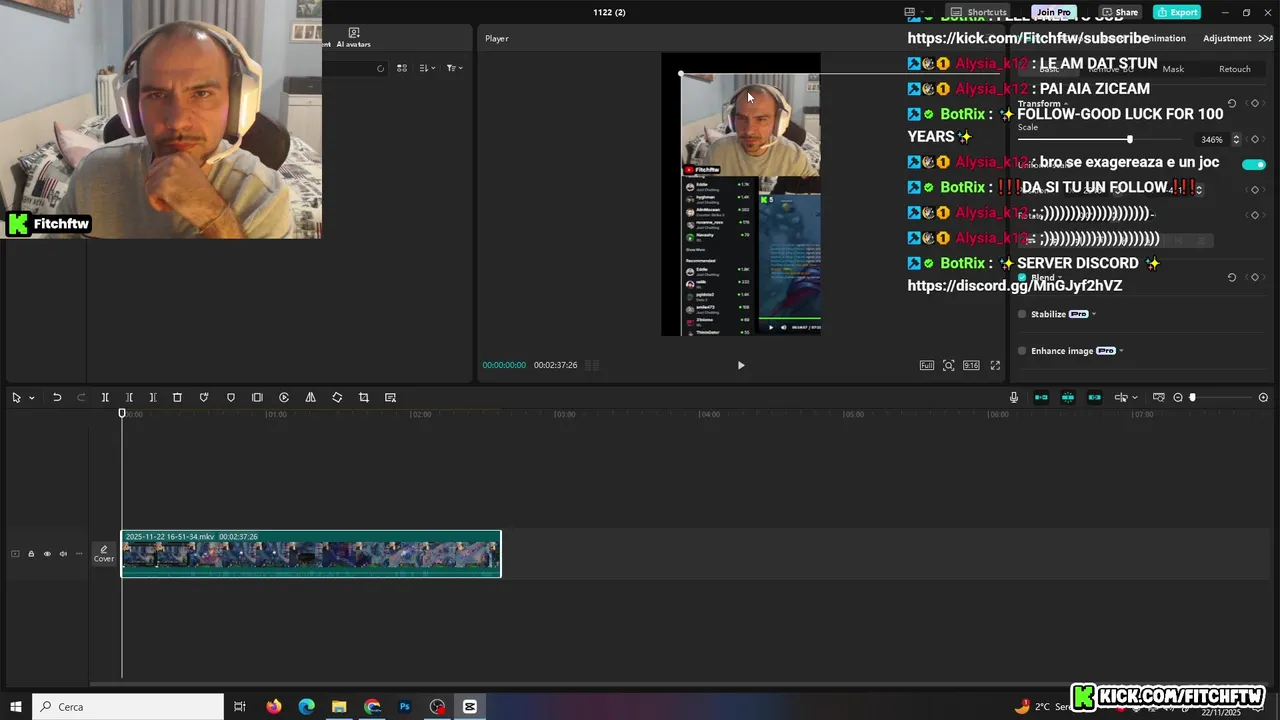The image size is (1280, 720).
Task: Change the 9:16 aspect ratio setting
Action: (x=971, y=365)
